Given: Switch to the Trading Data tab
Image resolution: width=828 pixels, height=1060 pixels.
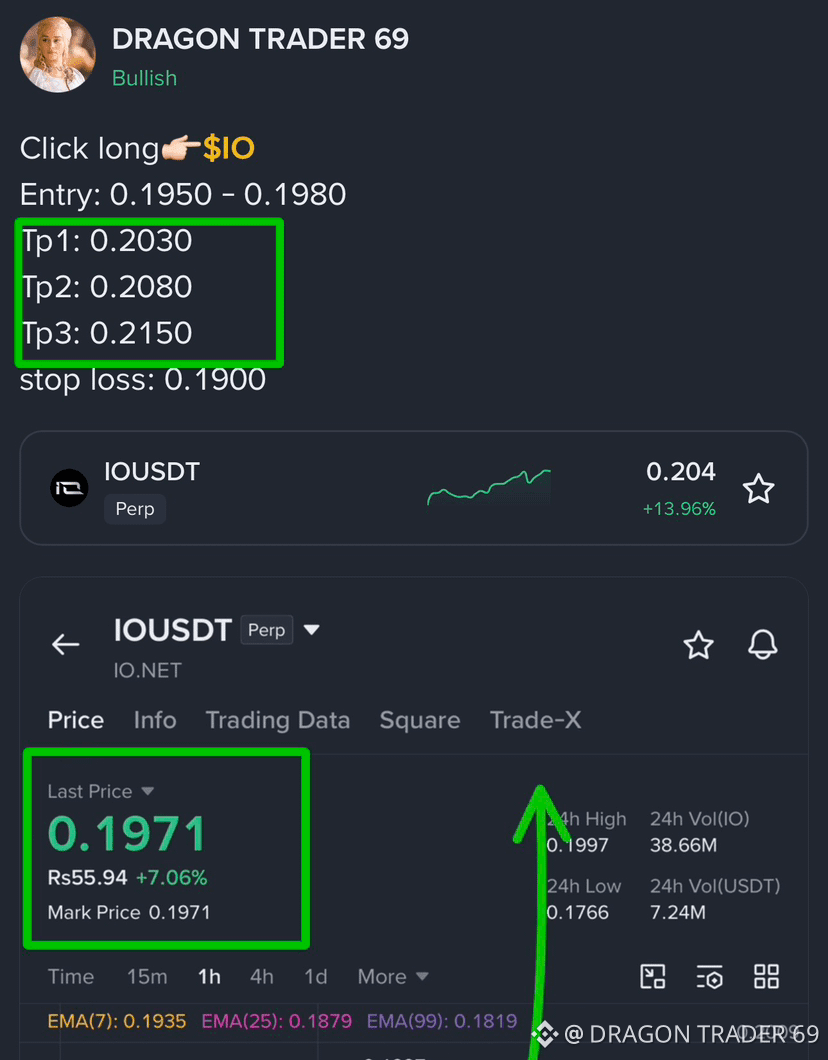Looking at the screenshot, I should click(x=278, y=721).
